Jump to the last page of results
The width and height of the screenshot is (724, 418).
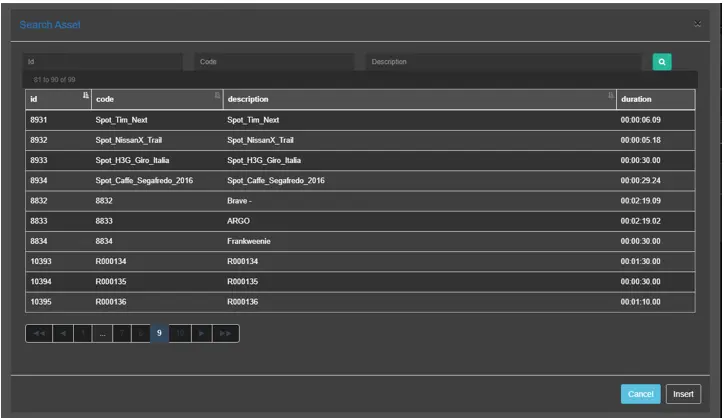226,333
